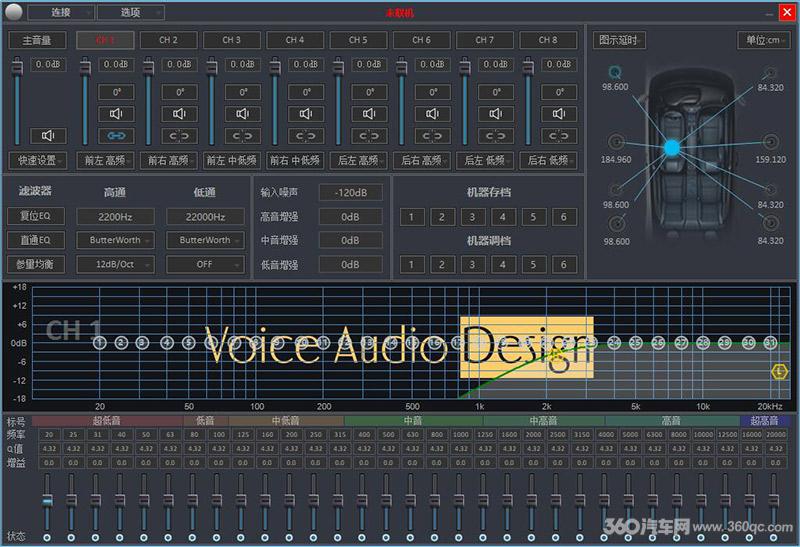
Task: Toggle CH 3 phase 0° button
Action: tap(242, 92)
